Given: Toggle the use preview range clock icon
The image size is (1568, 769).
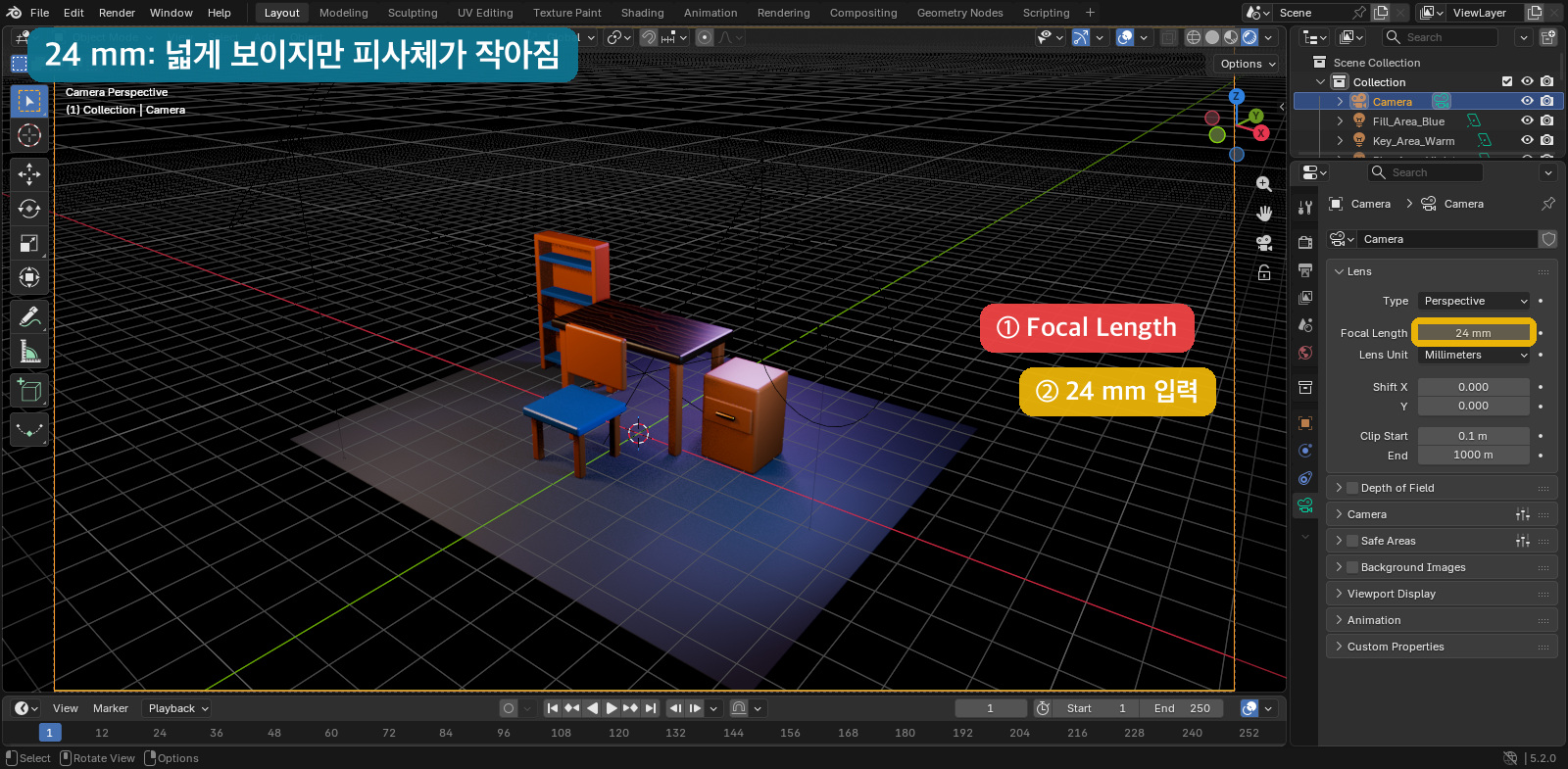Looking at the screenshot, I should pyautogui.click(x=1043, y=708).
